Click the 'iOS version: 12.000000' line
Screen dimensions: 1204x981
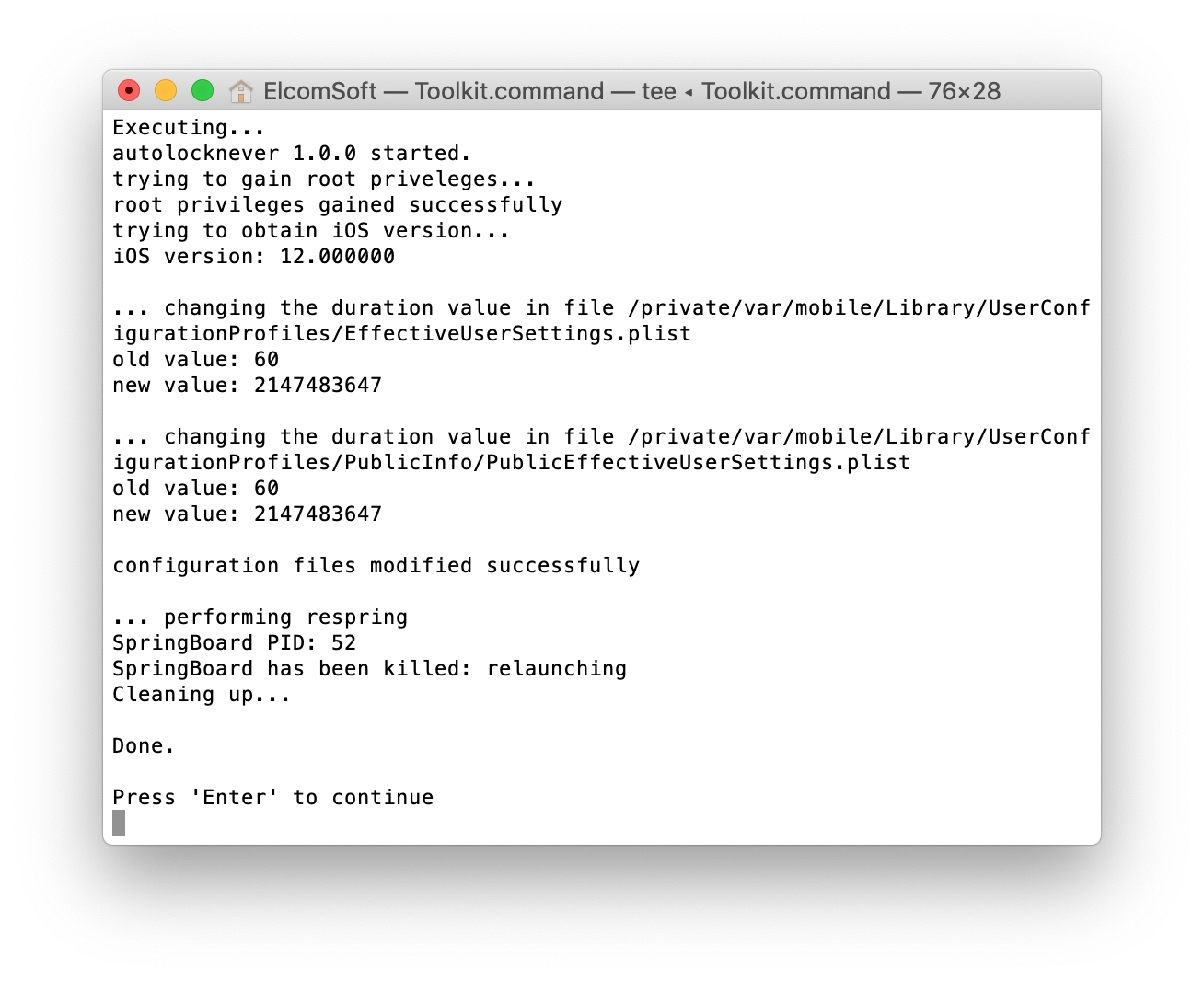[253, 256]
